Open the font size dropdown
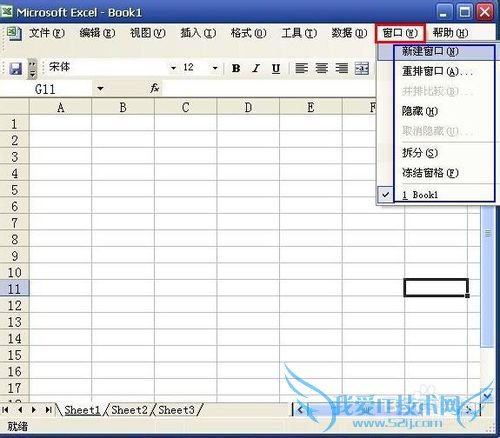The height and width of the screenshot is (438, 500). [x=215, y=68]
